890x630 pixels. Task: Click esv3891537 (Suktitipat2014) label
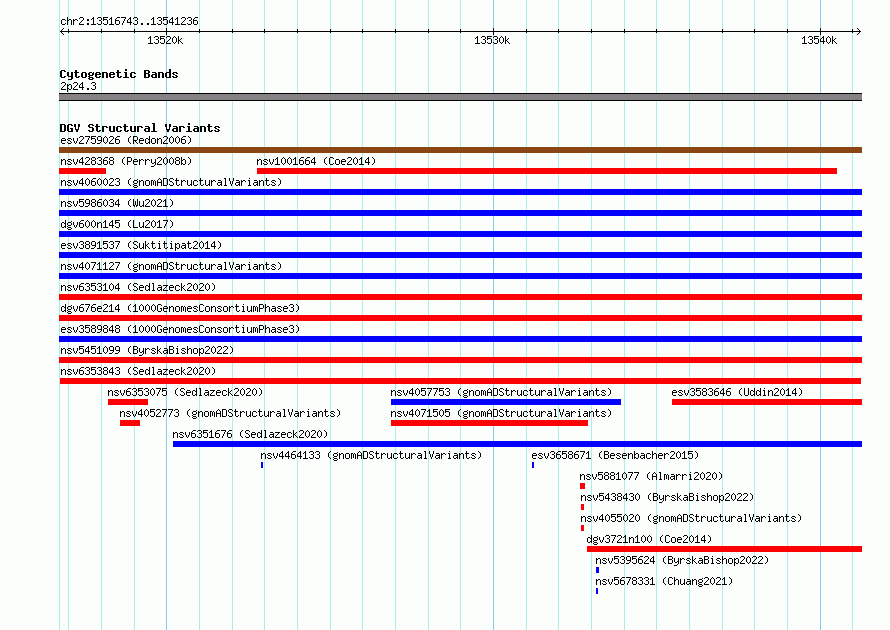141,245
